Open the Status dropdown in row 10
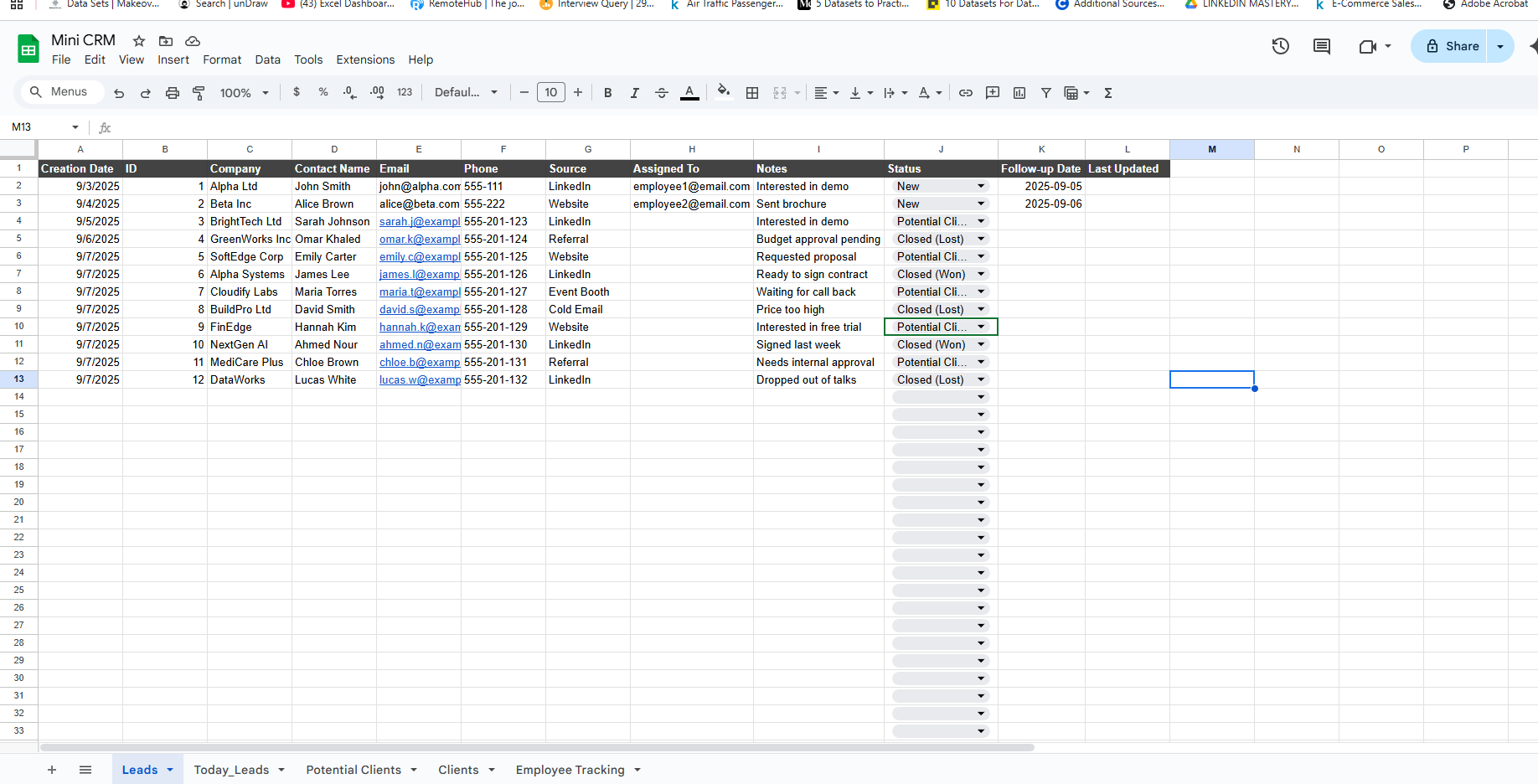 click(x=981, y=327)
